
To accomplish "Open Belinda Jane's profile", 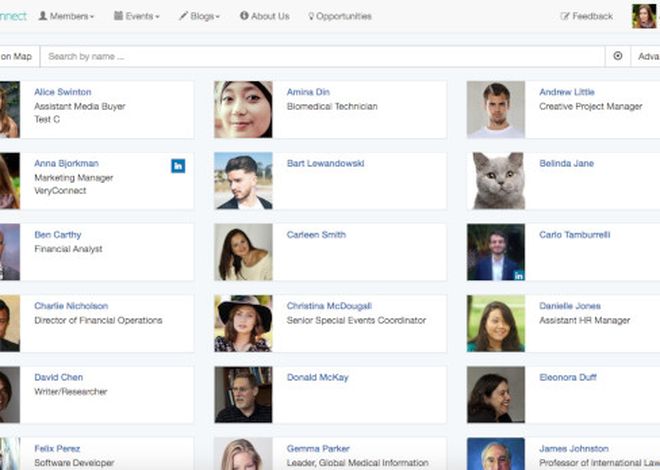I will click(x=567, y=163).
